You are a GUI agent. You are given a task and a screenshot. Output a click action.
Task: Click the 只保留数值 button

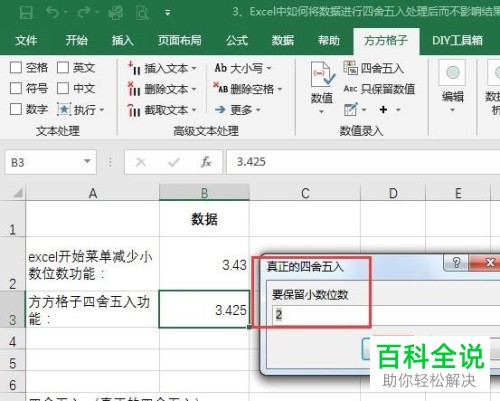(x=379, y=89)
